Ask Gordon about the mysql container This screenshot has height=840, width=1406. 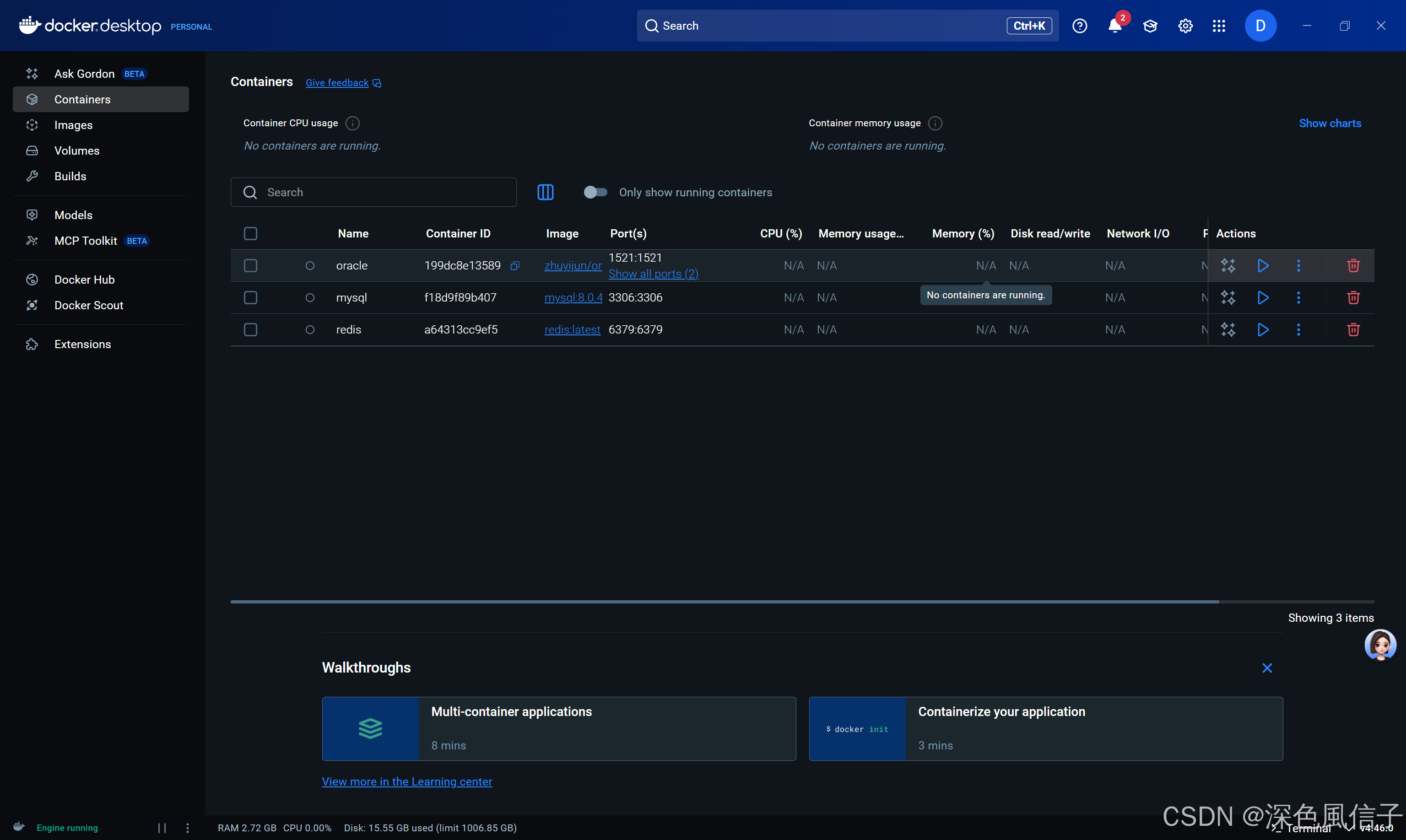coord(1228,298)
